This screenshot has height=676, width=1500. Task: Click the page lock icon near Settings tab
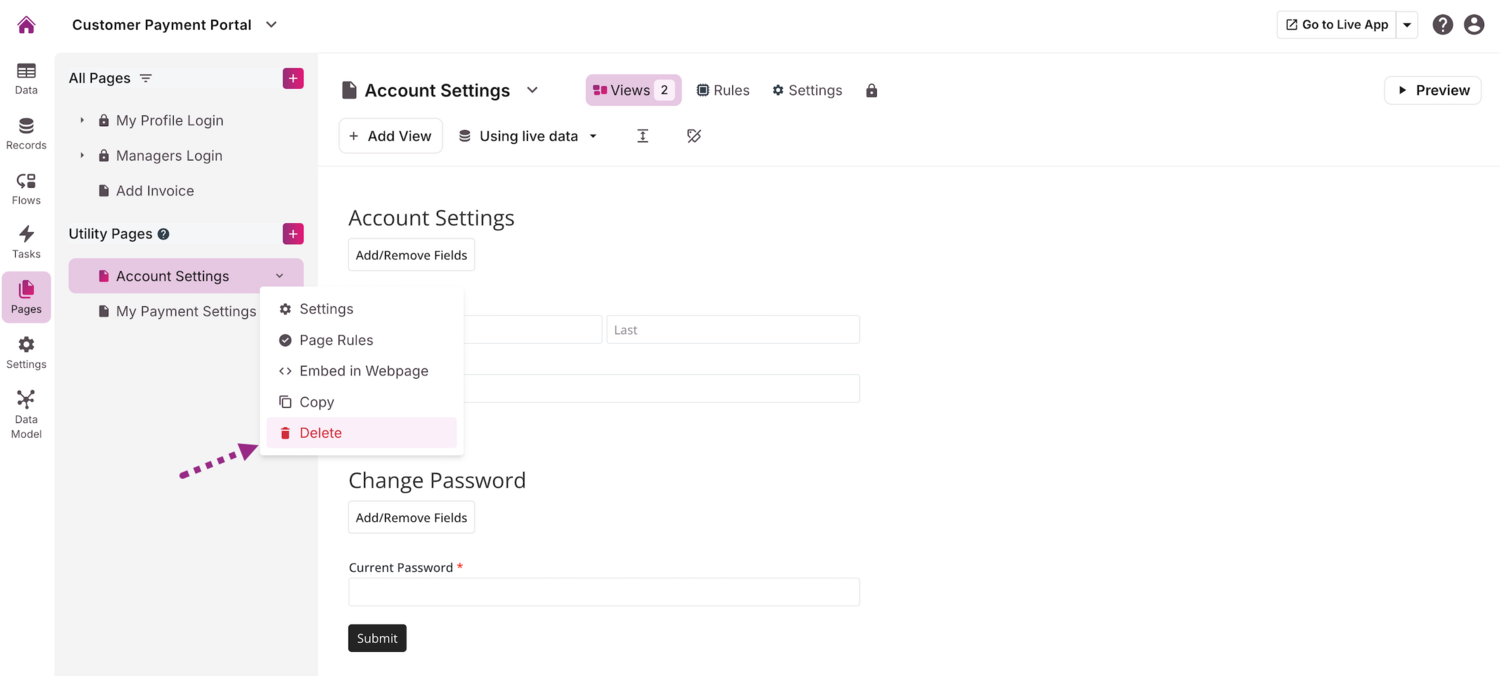pyautogui.click(x=872, y=90)
